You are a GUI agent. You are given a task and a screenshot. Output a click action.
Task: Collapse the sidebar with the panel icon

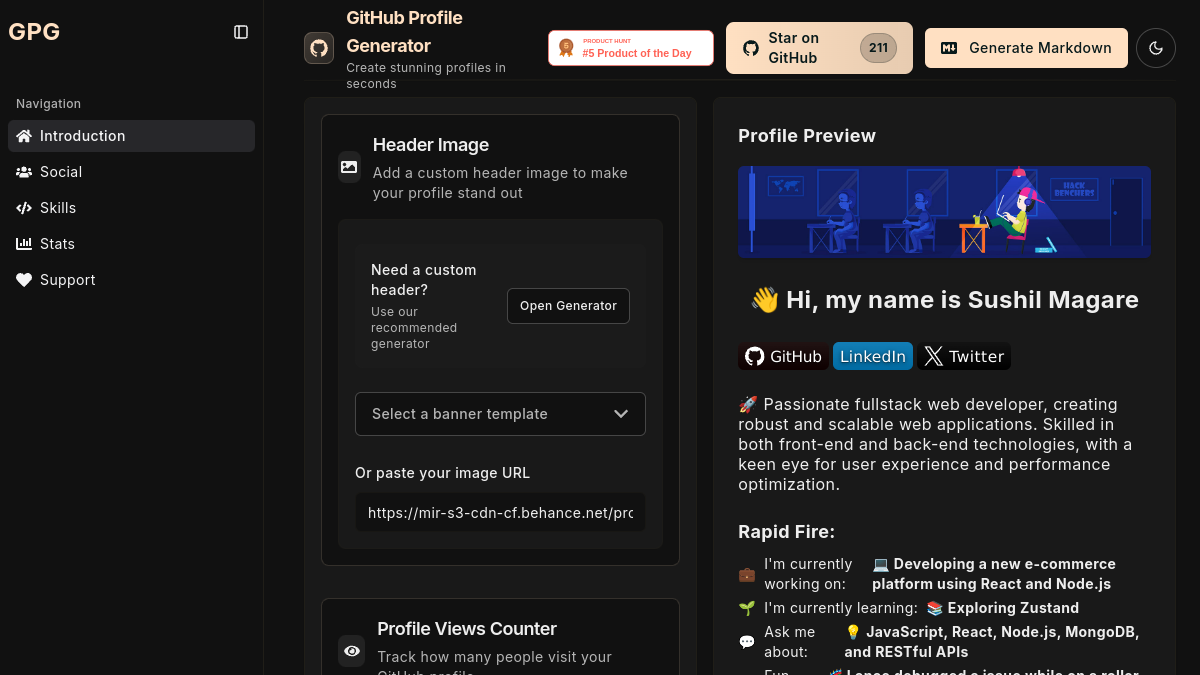[241, 32]
